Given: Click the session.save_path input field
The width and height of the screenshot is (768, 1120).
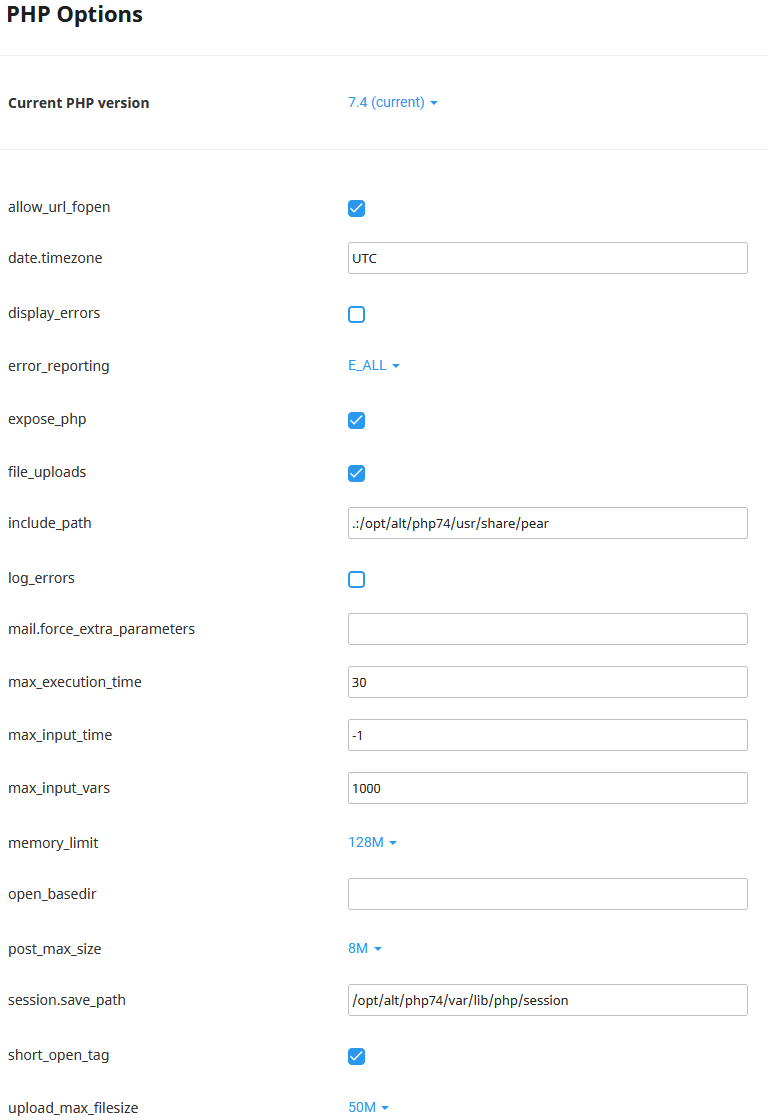Looking at the screenshot, I should point(547,1000).
